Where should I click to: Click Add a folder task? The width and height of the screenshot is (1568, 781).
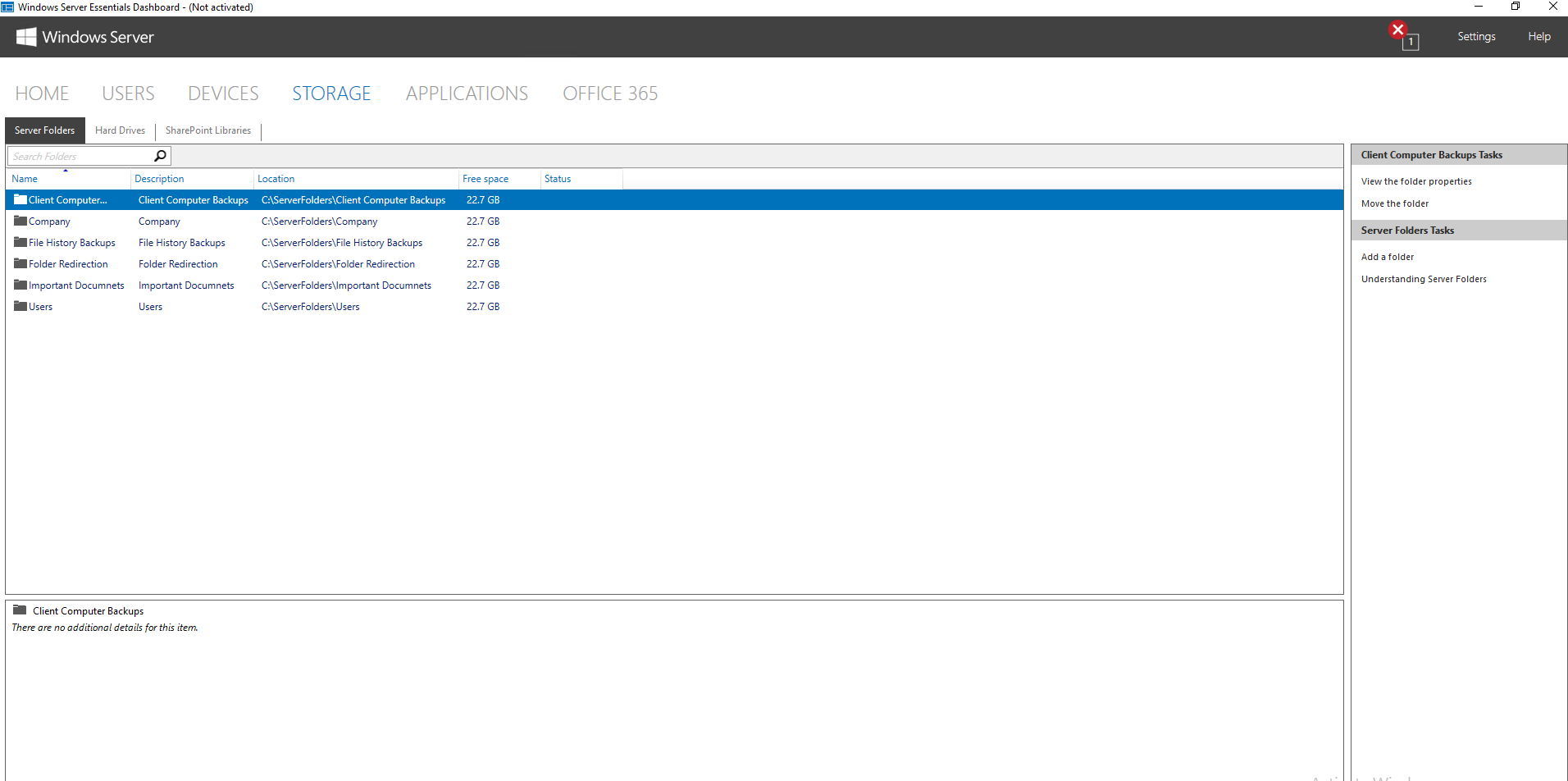[x=1387, y=257]
